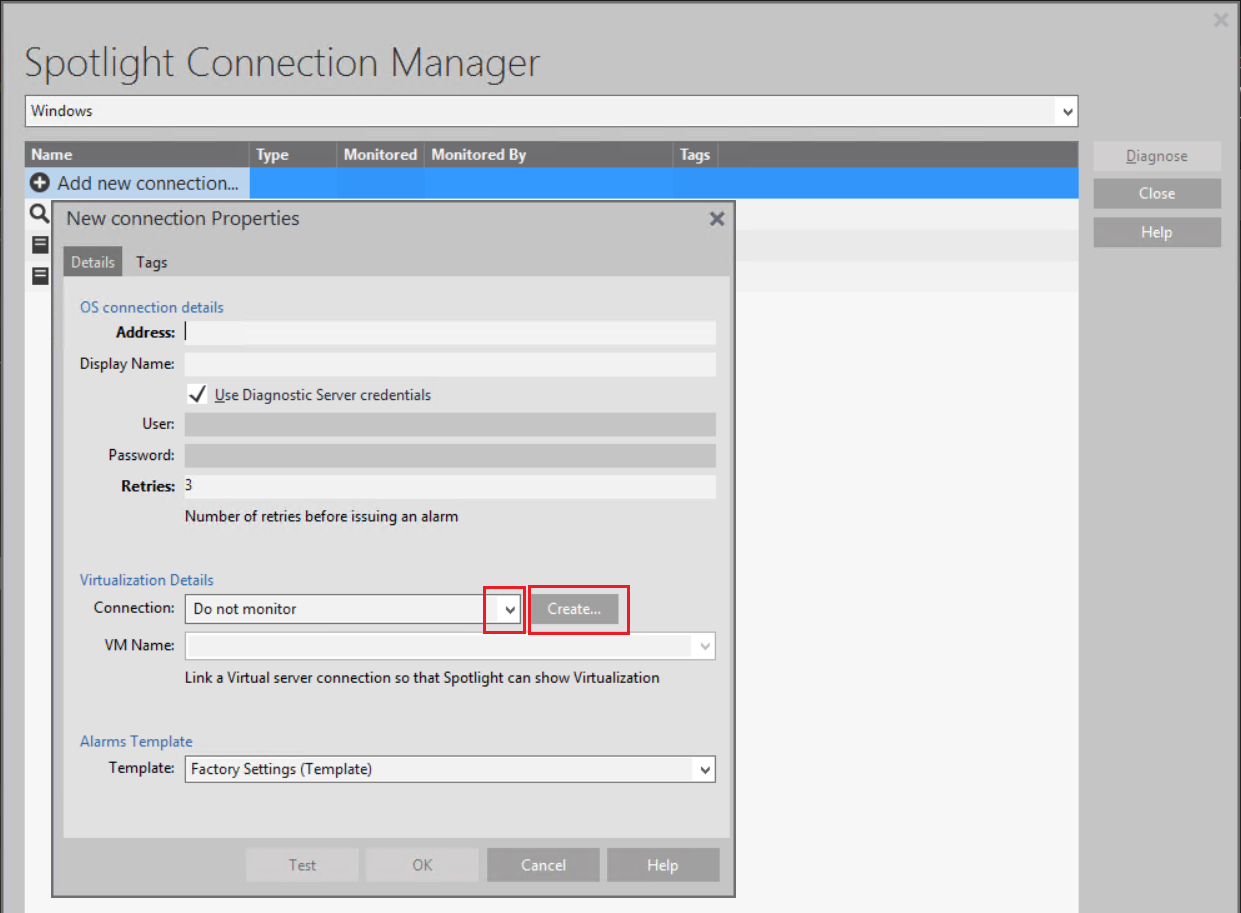
Task: Click the Password input field
Action: click(450, 455)
